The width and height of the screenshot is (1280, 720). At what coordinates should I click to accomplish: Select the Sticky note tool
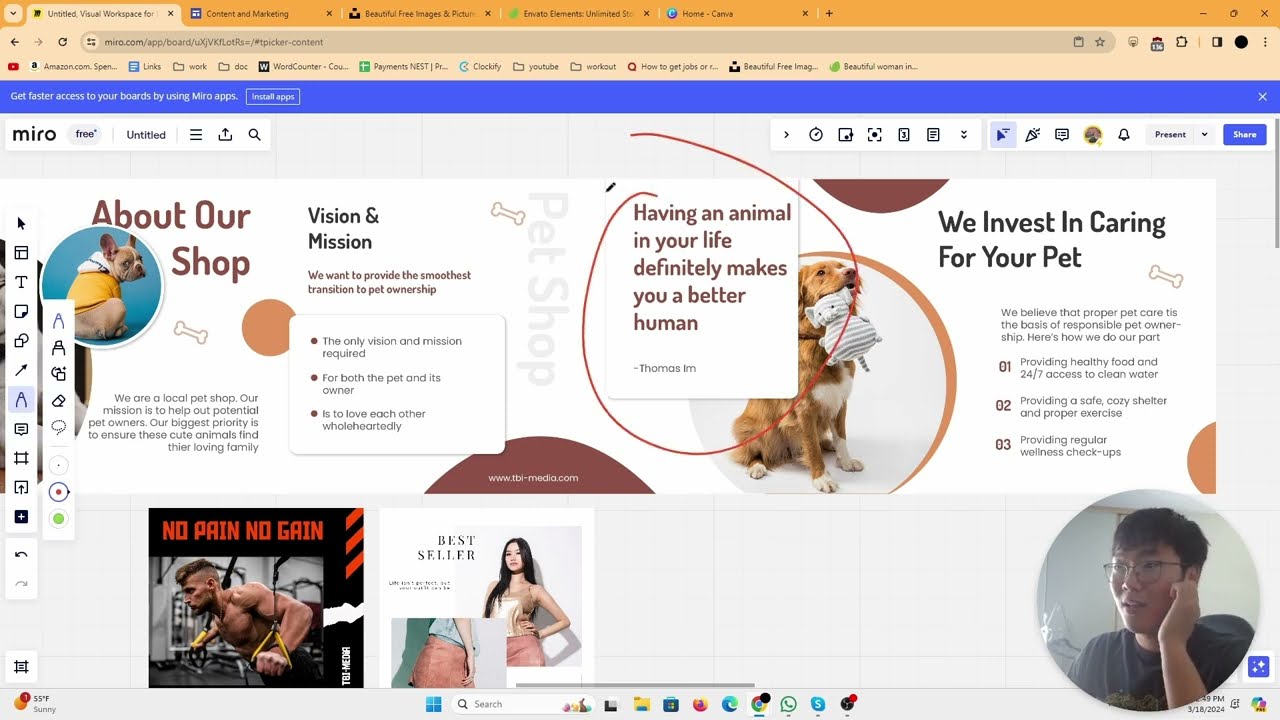[21, 312]
